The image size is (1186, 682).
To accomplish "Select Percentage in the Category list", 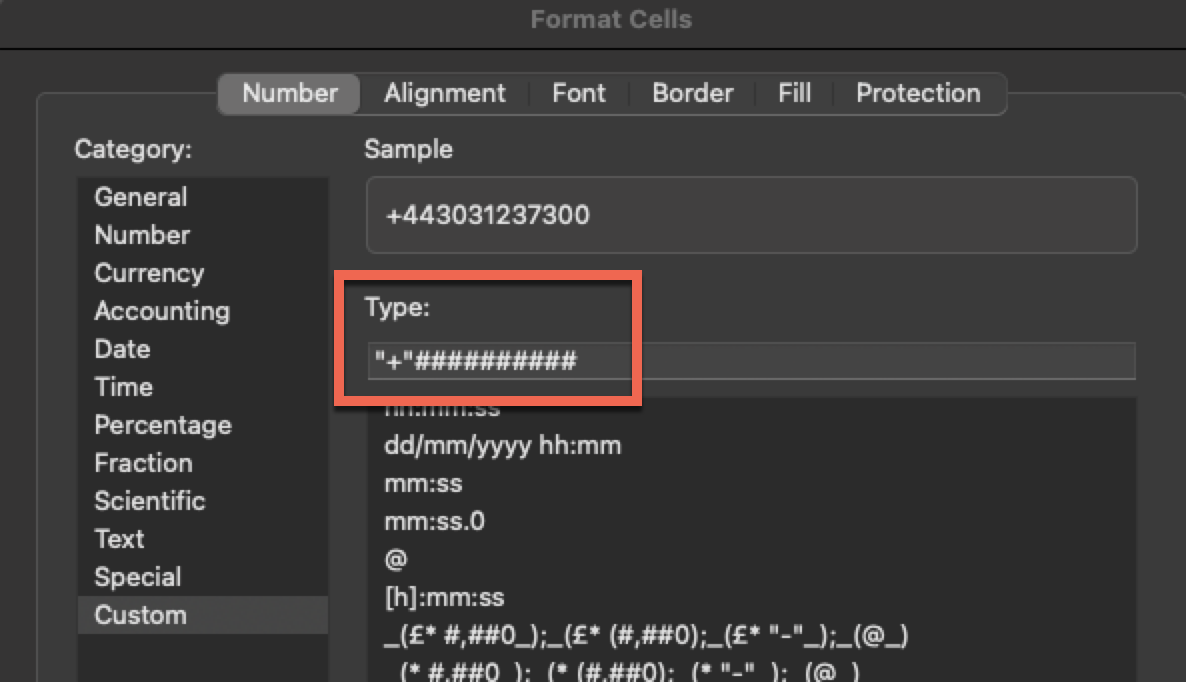I will 163,425.
